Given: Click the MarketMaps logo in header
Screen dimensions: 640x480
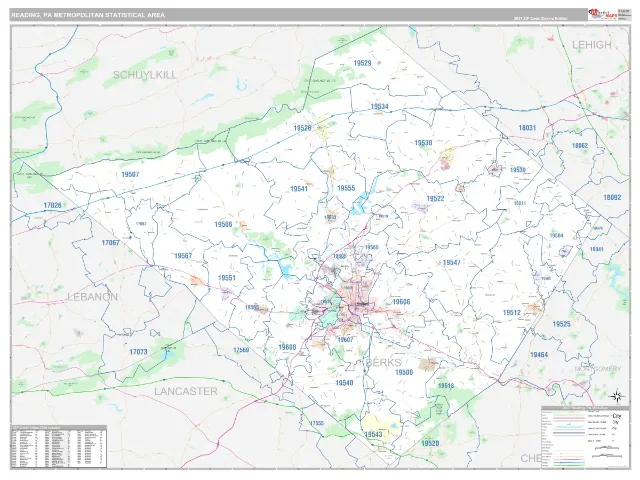Looking at the screenshot, I should pyautogui.click(x=602, y=14).
